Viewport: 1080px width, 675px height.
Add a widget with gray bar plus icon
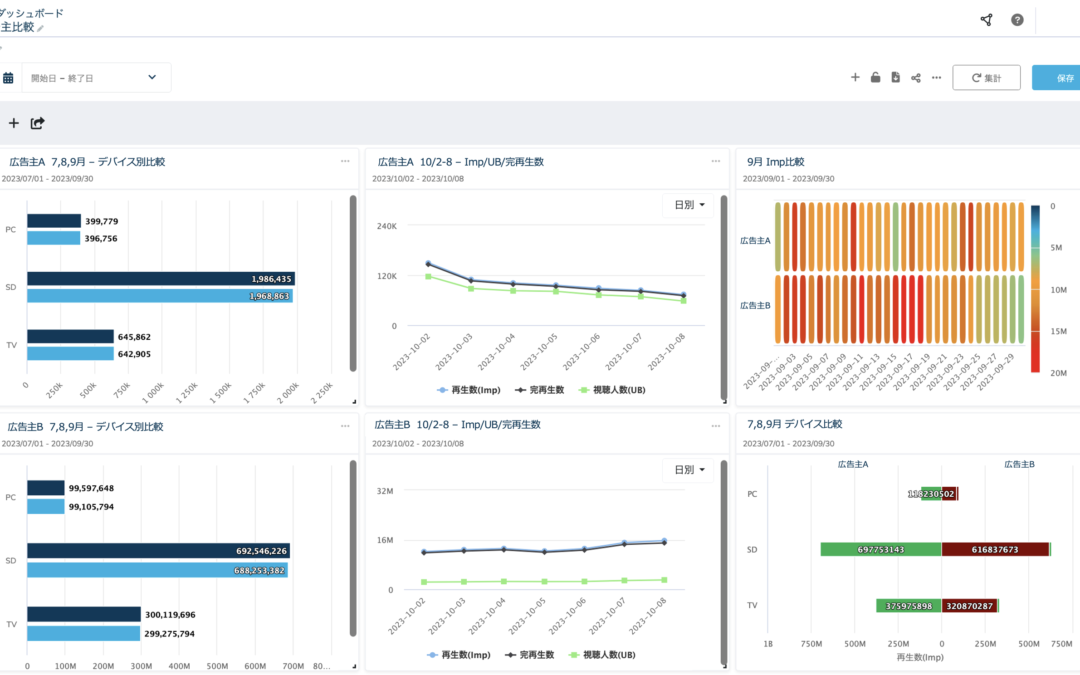14,123
